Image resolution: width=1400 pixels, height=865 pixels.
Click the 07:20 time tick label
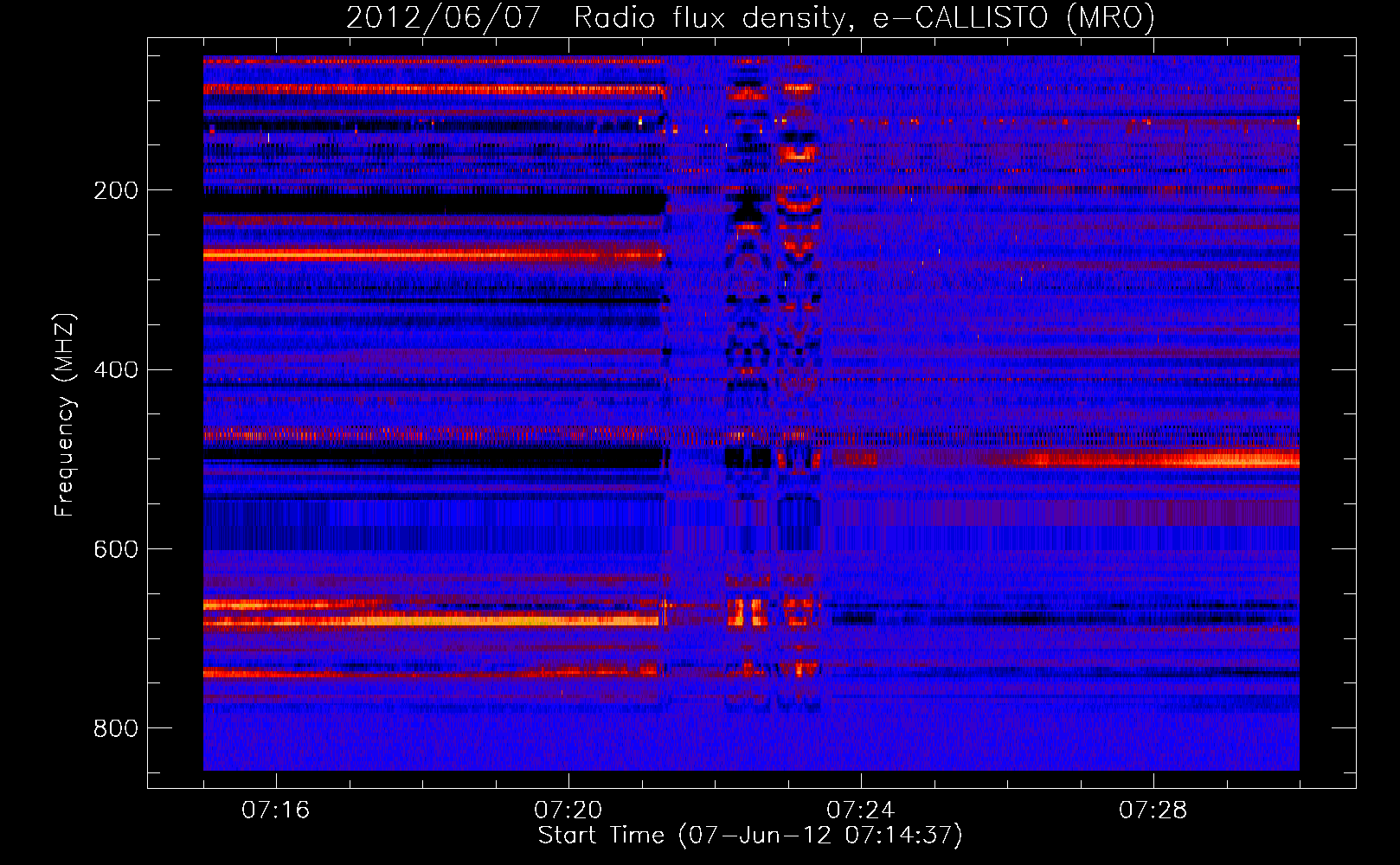coord(568,811)
